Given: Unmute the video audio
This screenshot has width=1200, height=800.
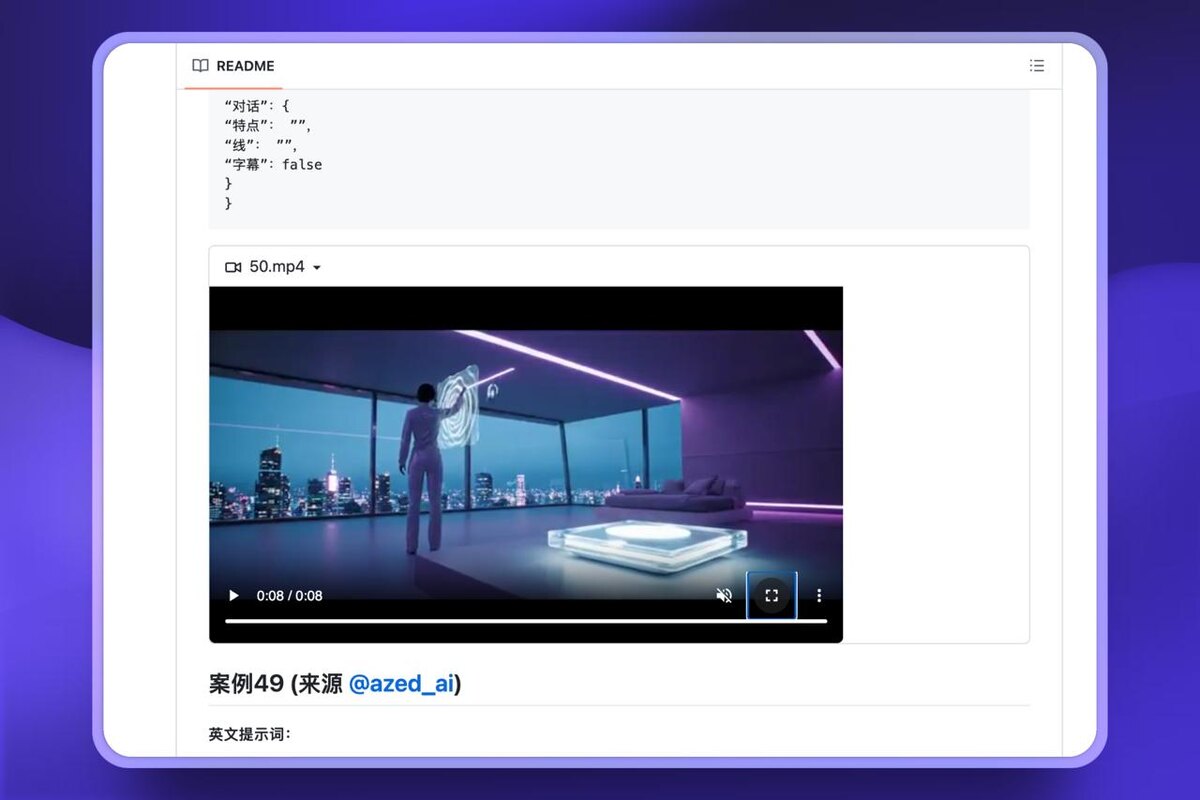Looking at the screenshot, I should click(724, 595).
